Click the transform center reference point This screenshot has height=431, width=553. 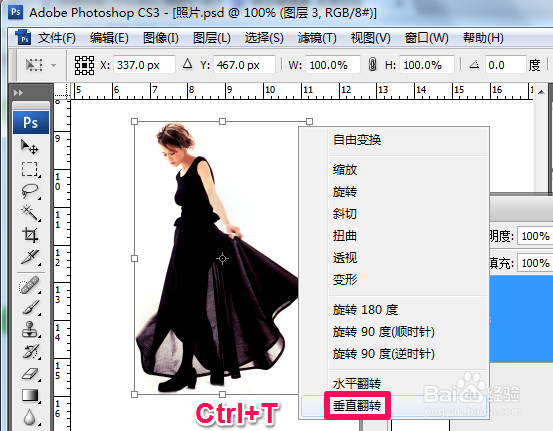tap(222, 259)
